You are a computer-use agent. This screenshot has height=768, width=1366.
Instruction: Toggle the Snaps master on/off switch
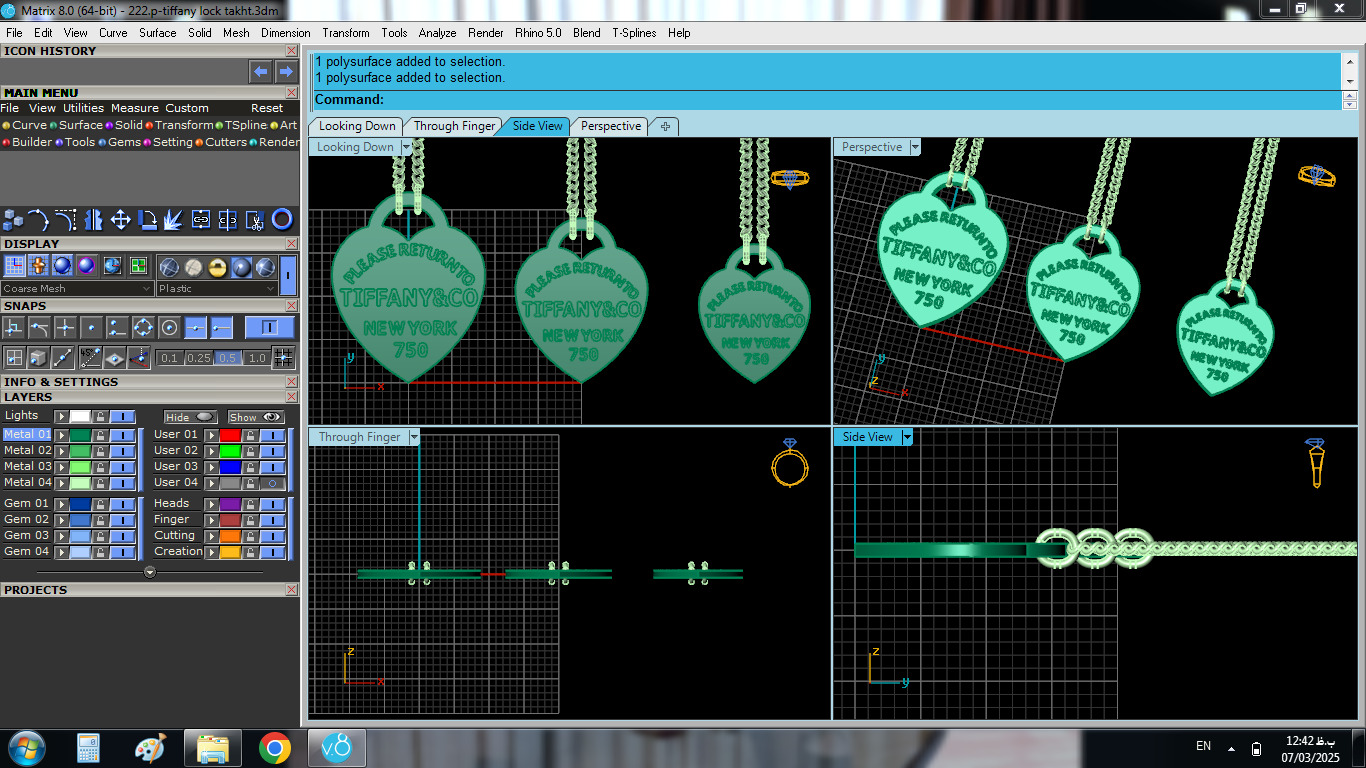click(269, 327)
